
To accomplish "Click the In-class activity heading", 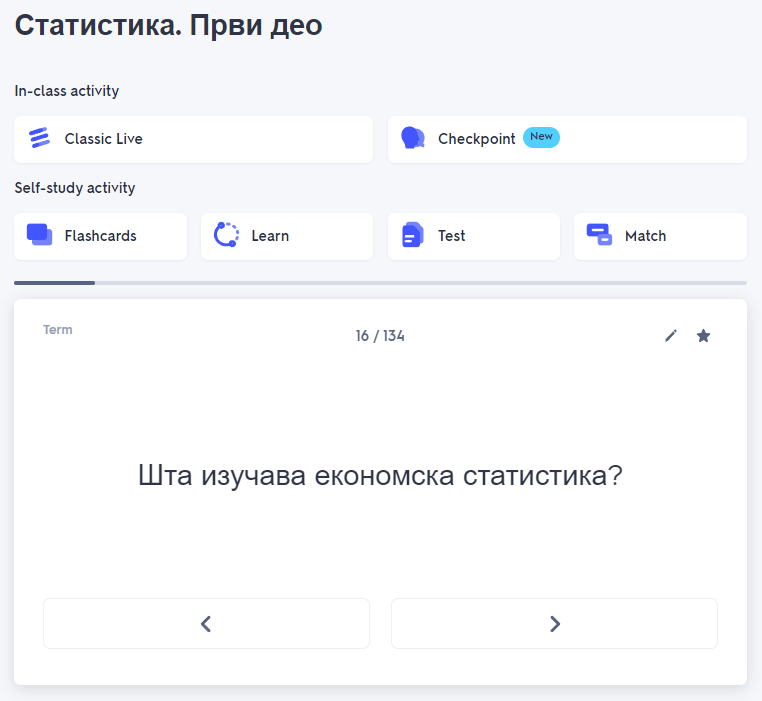I will pyautogui.click(x=67, y=91).
